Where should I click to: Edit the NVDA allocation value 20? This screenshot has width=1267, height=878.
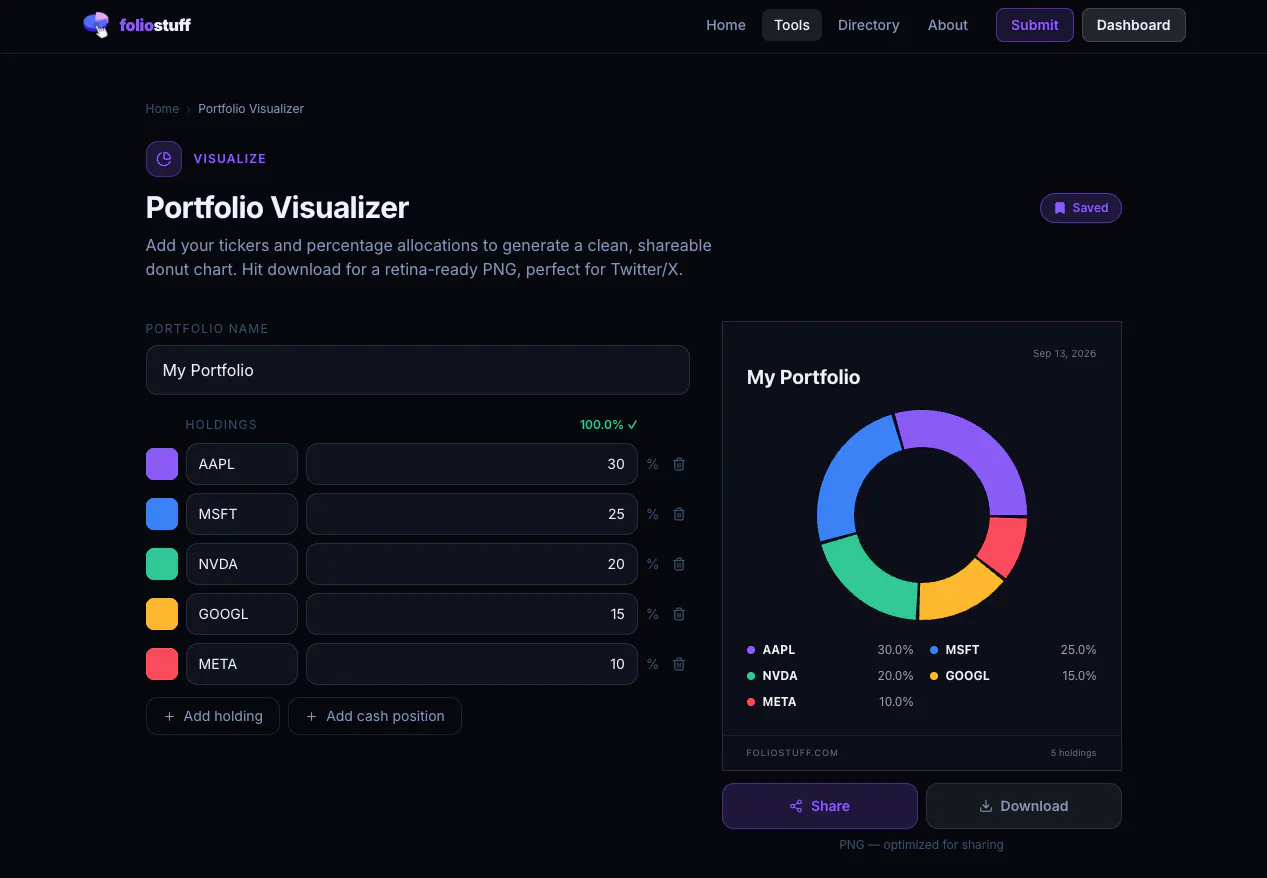pos(472,564)
